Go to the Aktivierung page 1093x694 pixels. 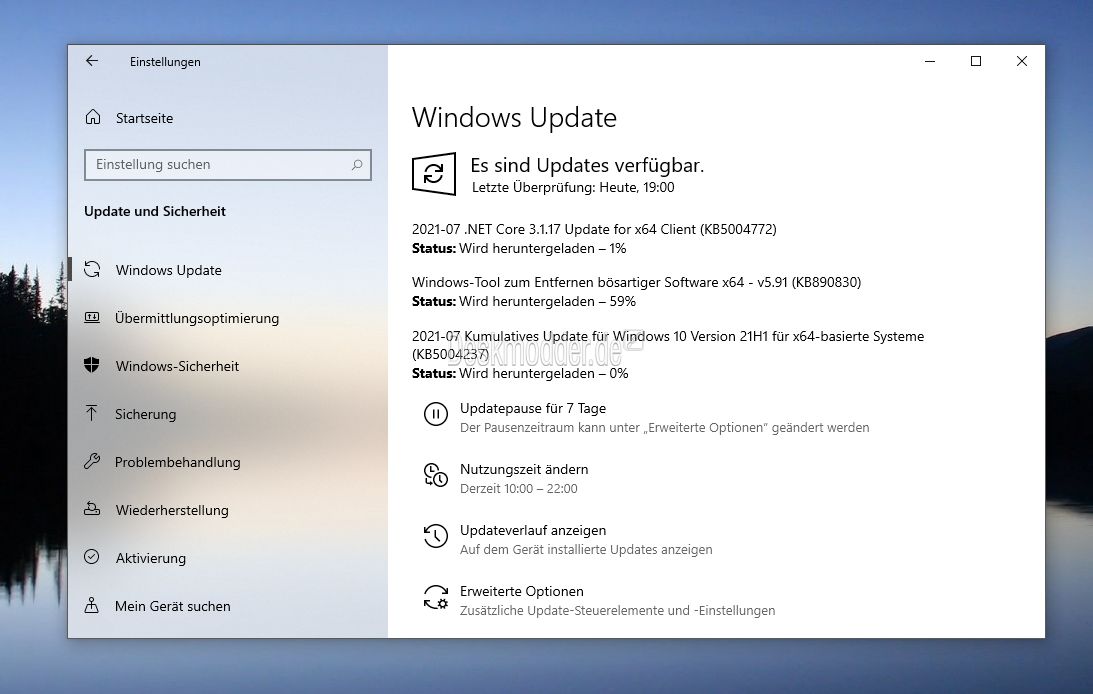click(151, 558)
